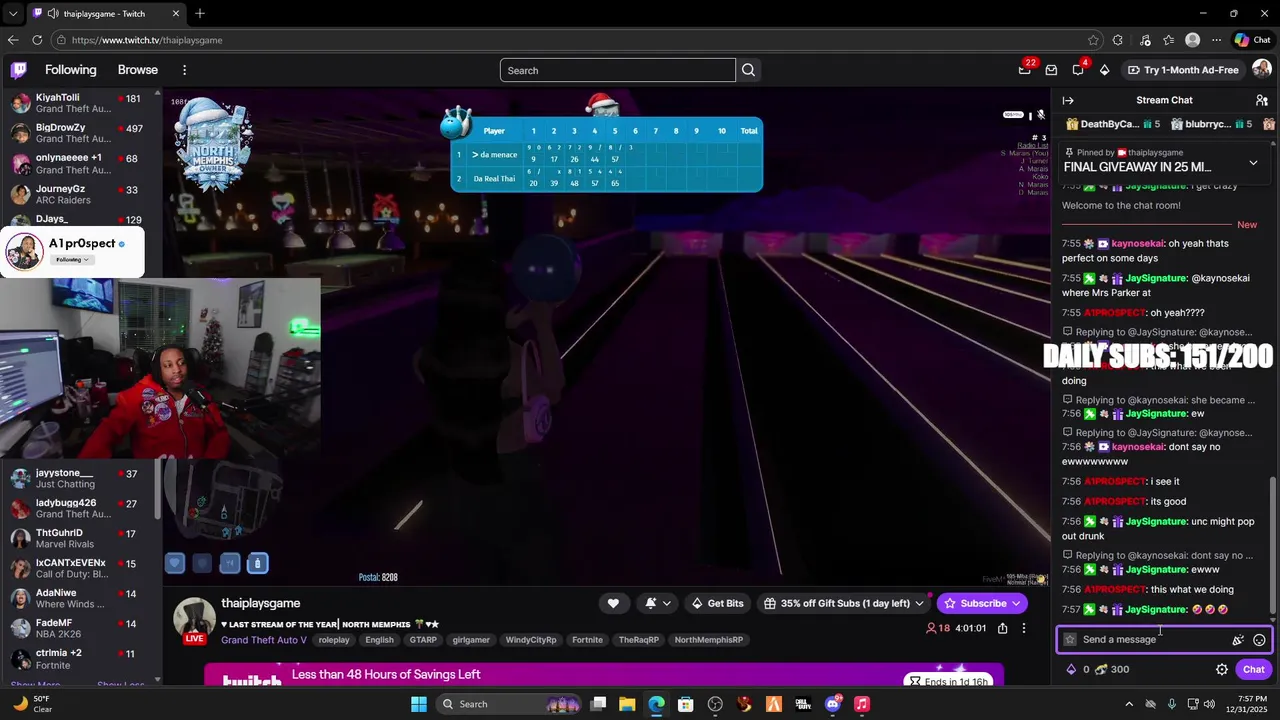
Task: Collapse the Stream Chat panel arrow
Action: coord(1068,100)
